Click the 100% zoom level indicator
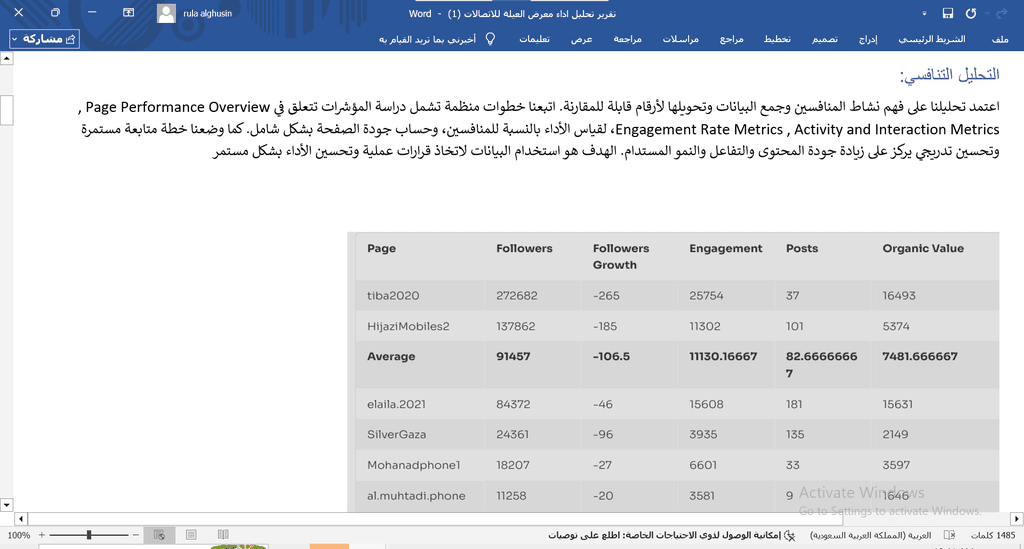 tap(18, 535)
